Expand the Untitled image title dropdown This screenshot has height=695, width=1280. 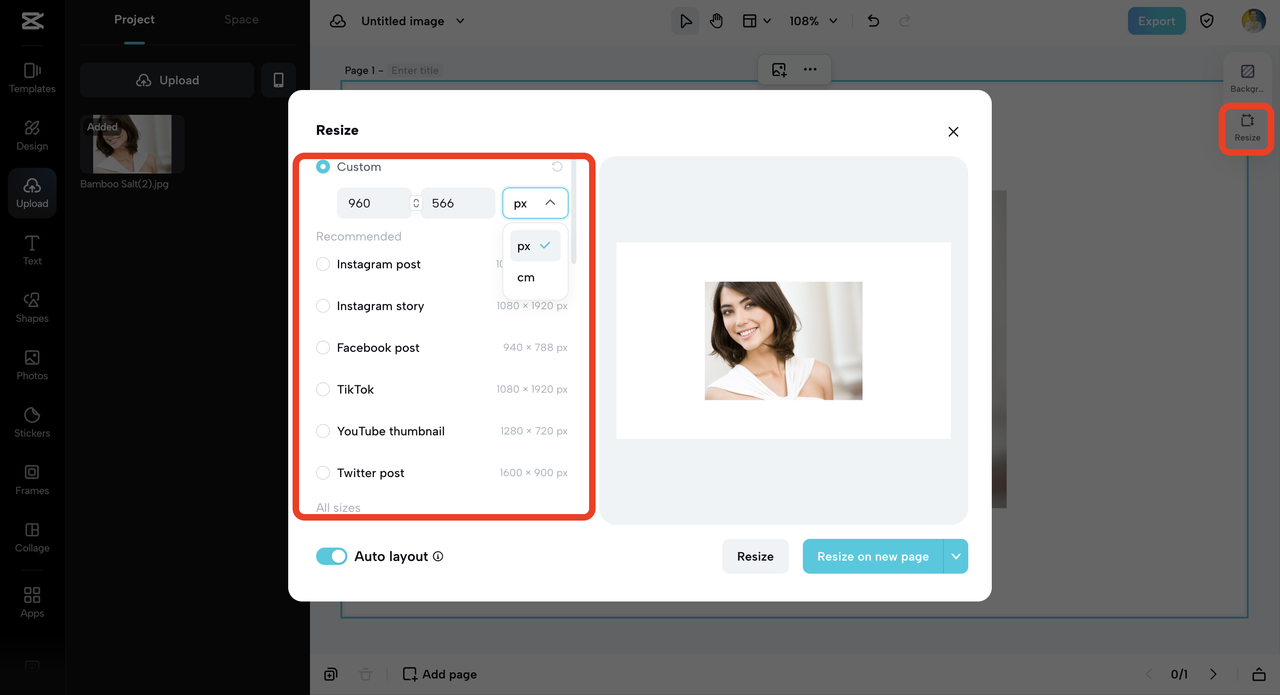pyautogui.click(x=460, y=21)
